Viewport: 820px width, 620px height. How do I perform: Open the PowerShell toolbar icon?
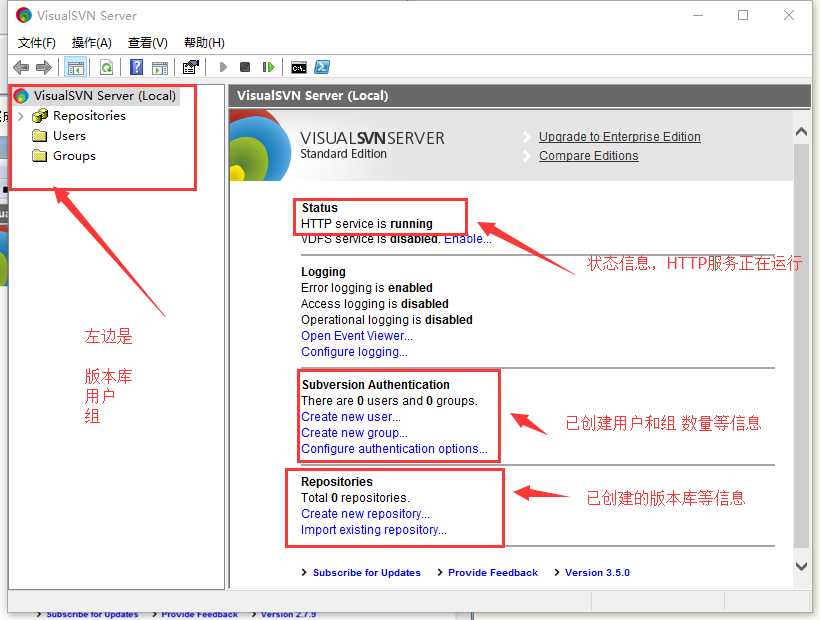[322, 67]
